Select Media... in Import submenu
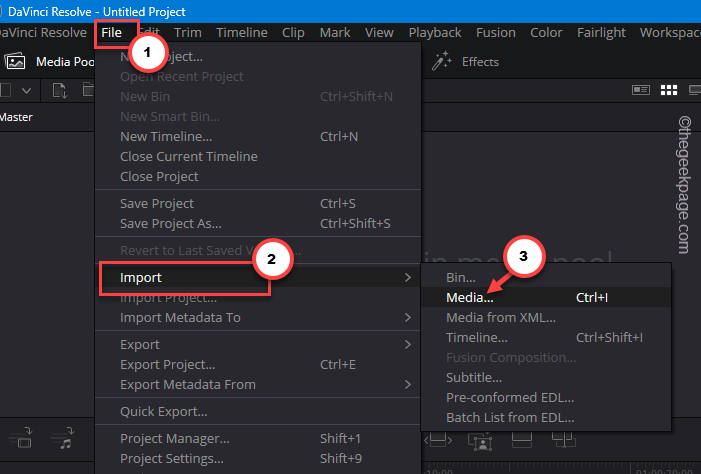The height and width of the screenshot is (474, 701). 546,297
